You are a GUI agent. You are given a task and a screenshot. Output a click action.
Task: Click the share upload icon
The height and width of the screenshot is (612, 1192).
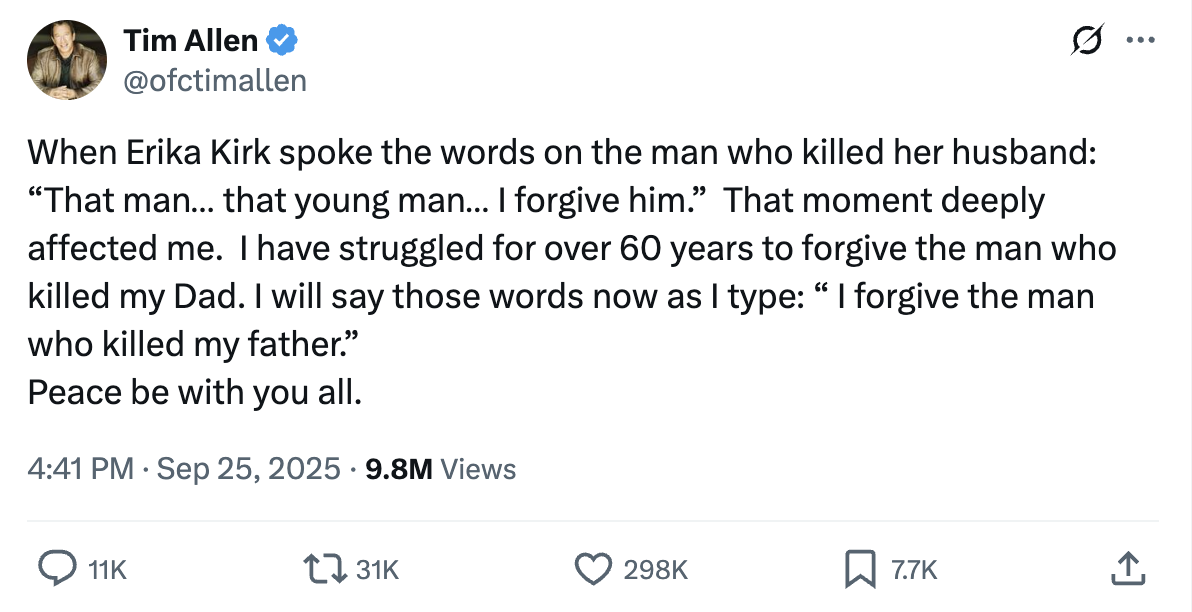coord(1126,569)
